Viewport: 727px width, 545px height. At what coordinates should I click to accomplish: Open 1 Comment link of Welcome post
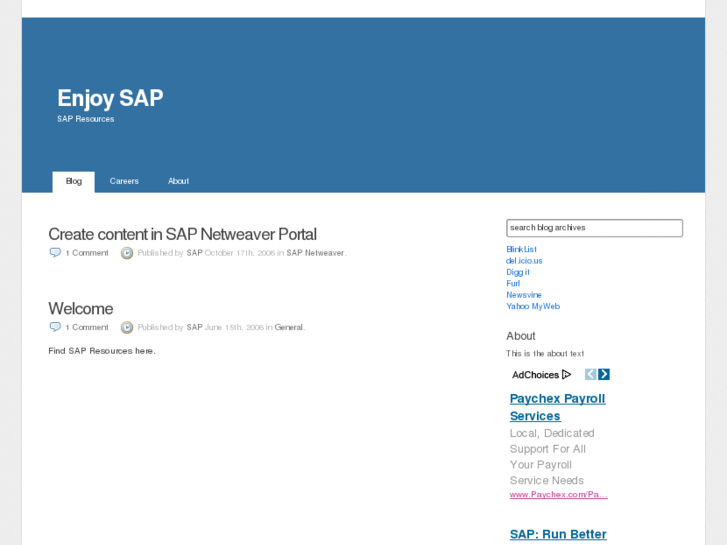click(x=87, y=327)
